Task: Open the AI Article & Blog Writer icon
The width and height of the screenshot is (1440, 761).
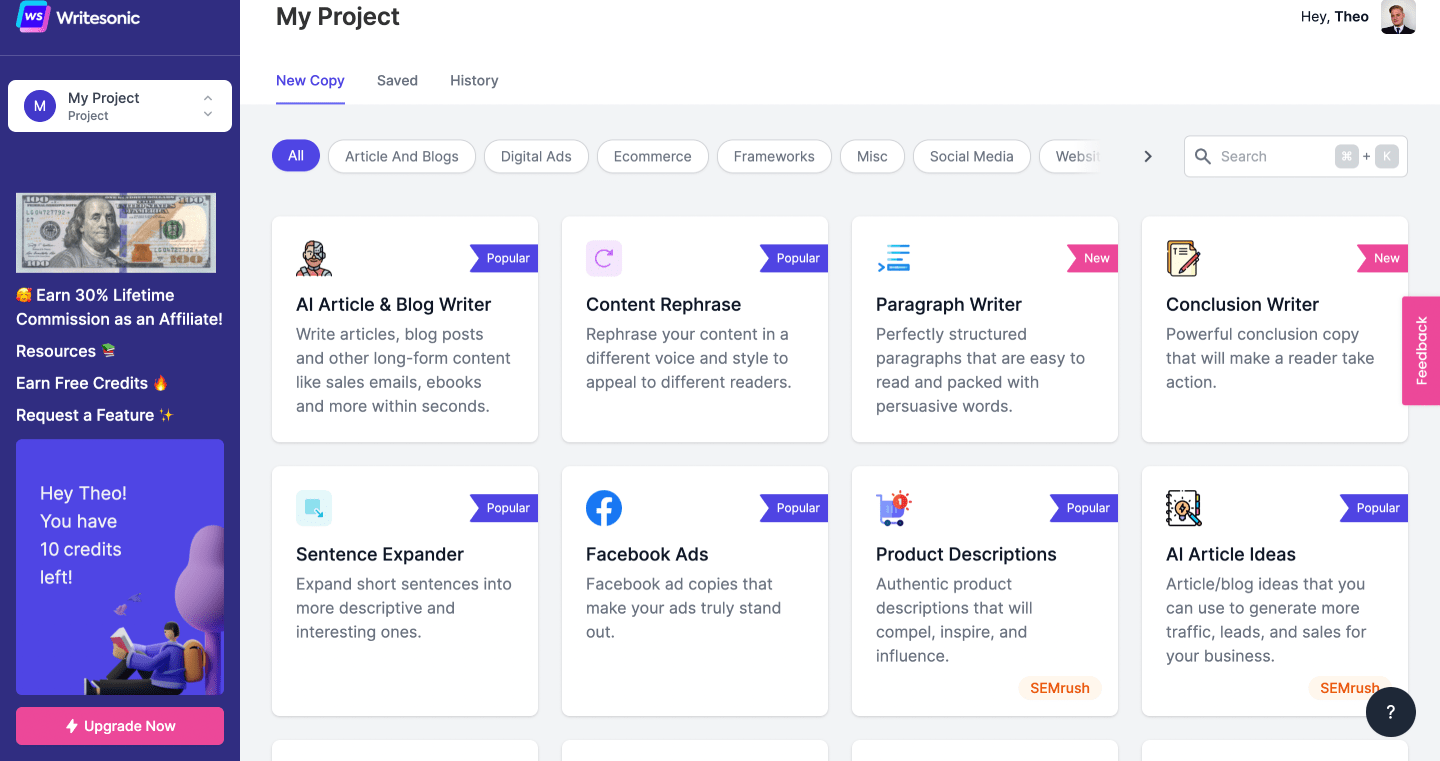Action: tap(314, 258)
